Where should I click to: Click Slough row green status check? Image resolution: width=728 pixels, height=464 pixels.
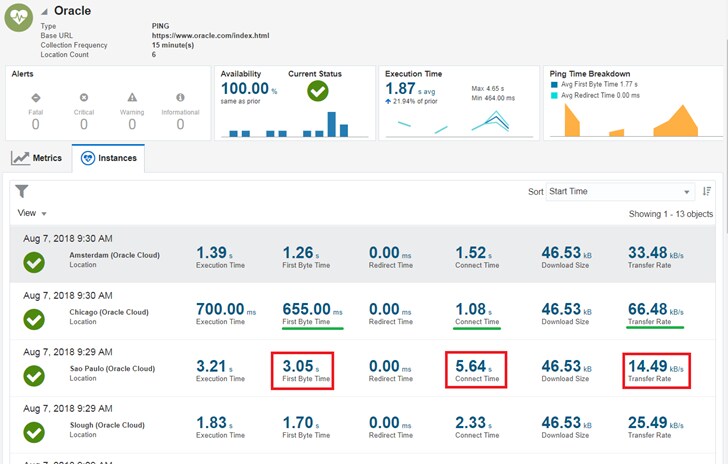point(34,432)
